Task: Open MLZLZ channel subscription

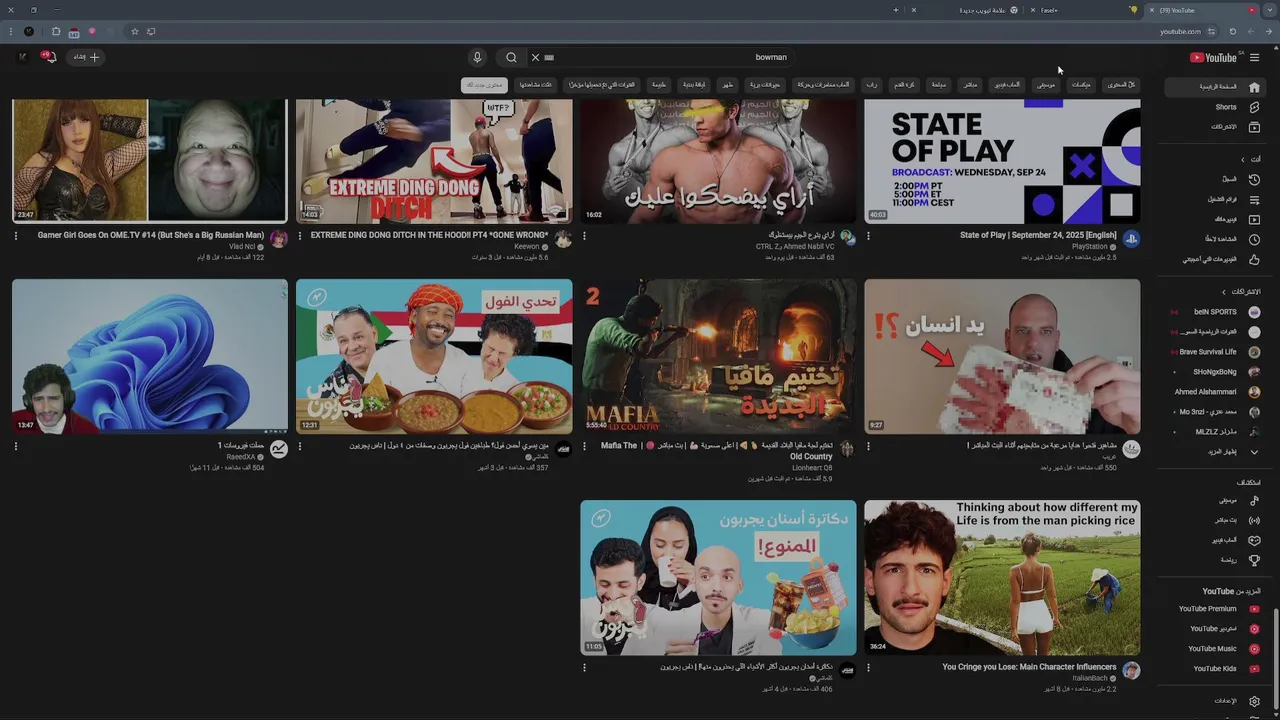Action: coord(1215,432)
